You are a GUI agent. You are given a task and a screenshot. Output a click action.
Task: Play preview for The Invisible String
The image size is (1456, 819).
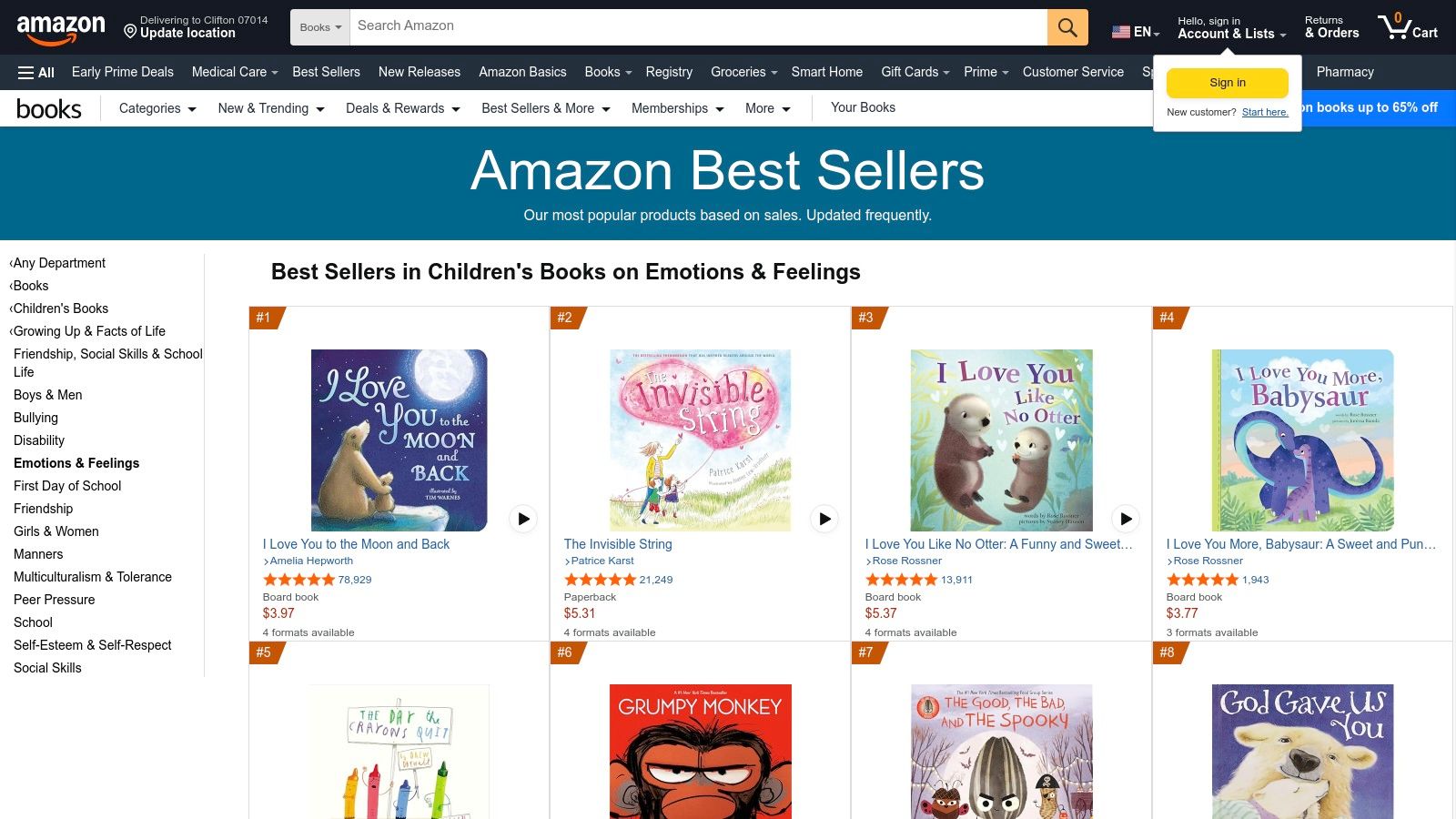[824, 519]
